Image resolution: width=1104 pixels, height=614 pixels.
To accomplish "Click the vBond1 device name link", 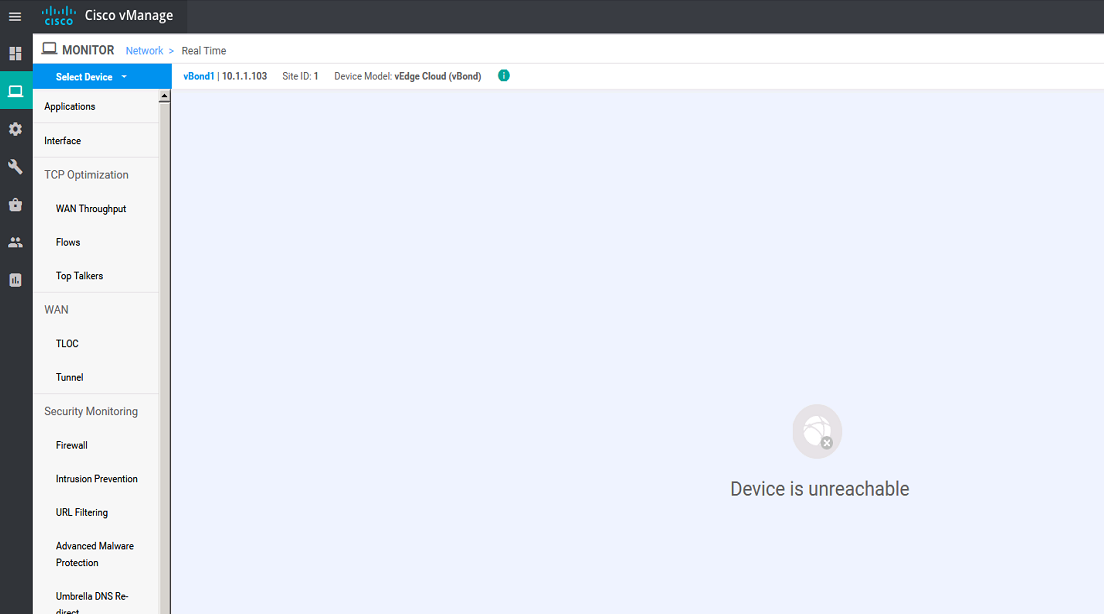I will [x=199, y=76].
